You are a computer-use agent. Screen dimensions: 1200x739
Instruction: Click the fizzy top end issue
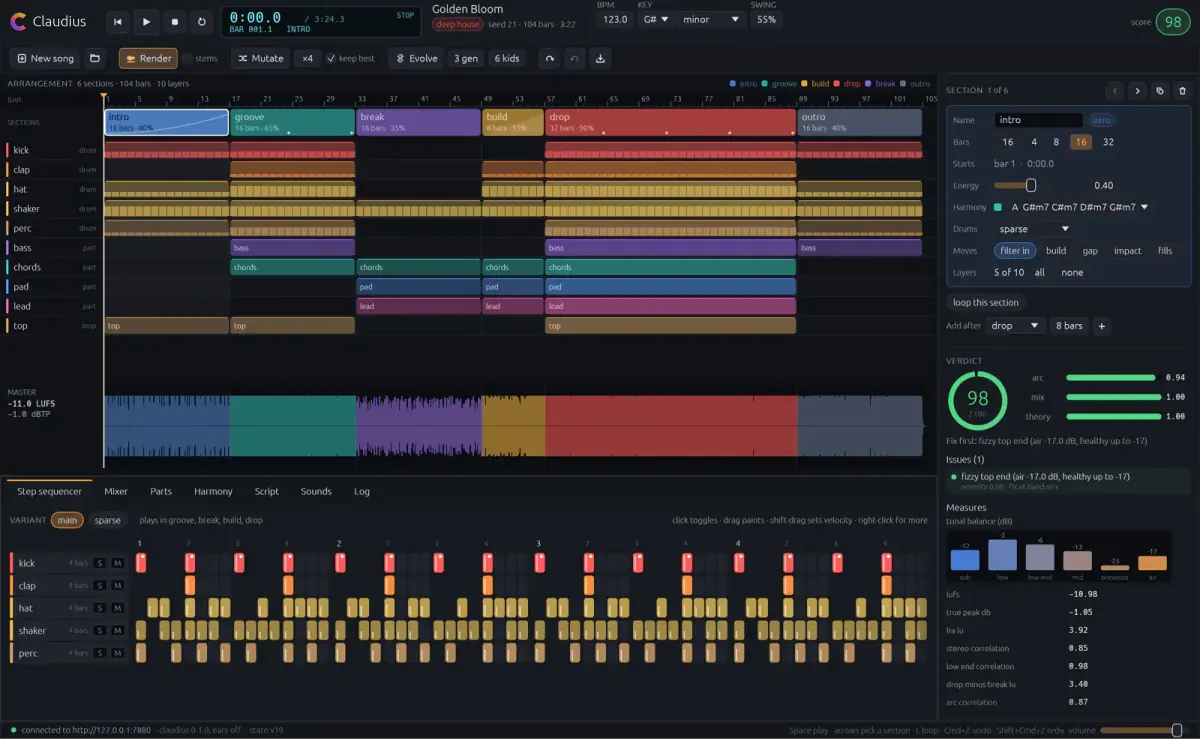point(1068,480)
